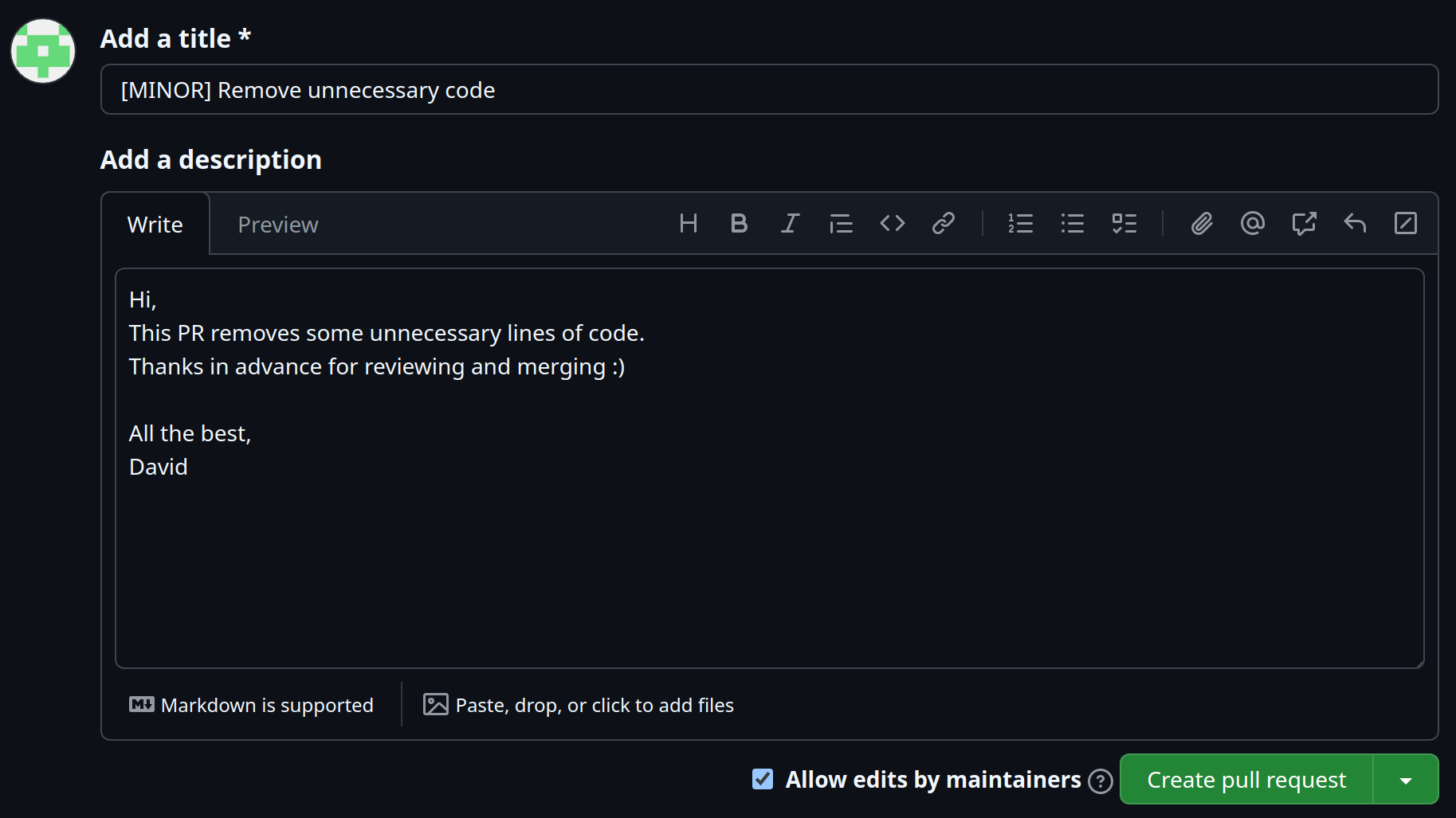Uncheck Allow edits by maintainers

[x=763, y=779]
